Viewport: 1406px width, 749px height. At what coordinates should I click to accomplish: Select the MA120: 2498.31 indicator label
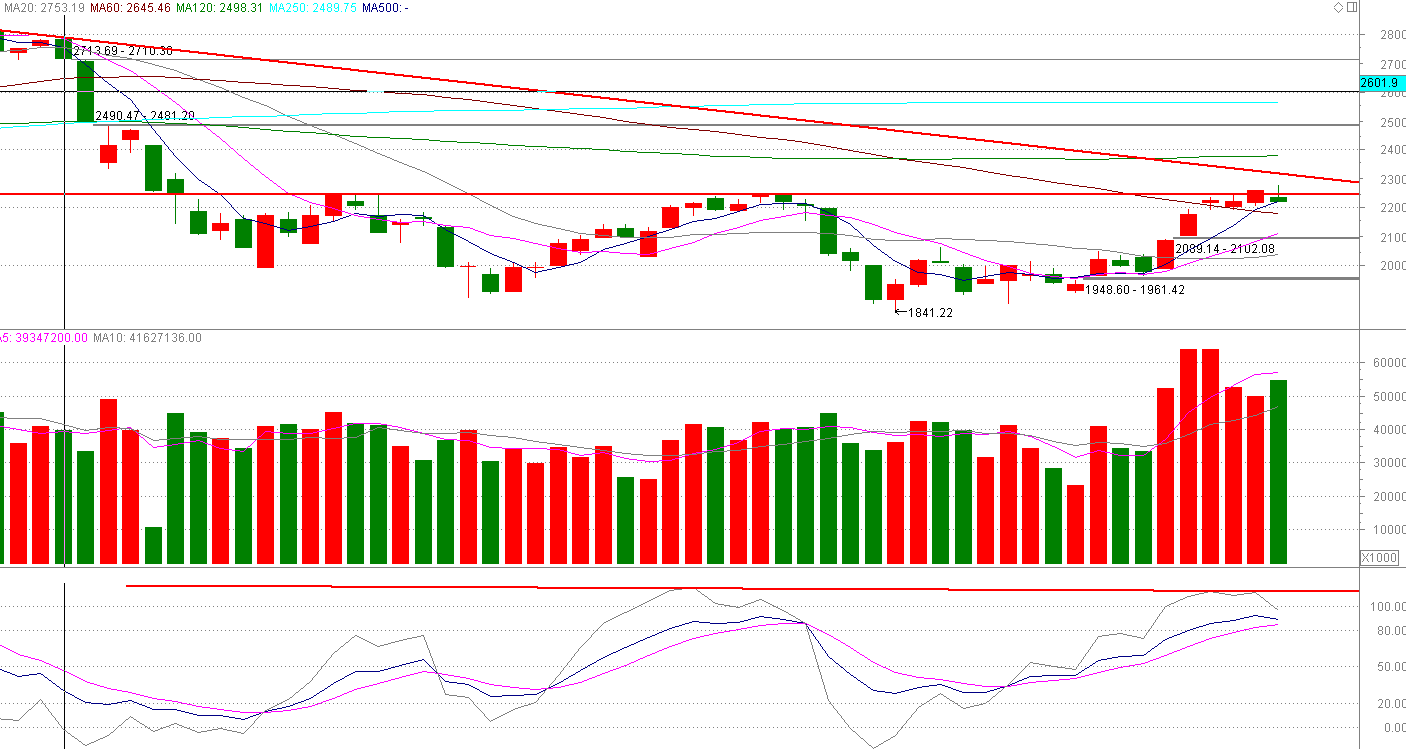click(219, 8)
